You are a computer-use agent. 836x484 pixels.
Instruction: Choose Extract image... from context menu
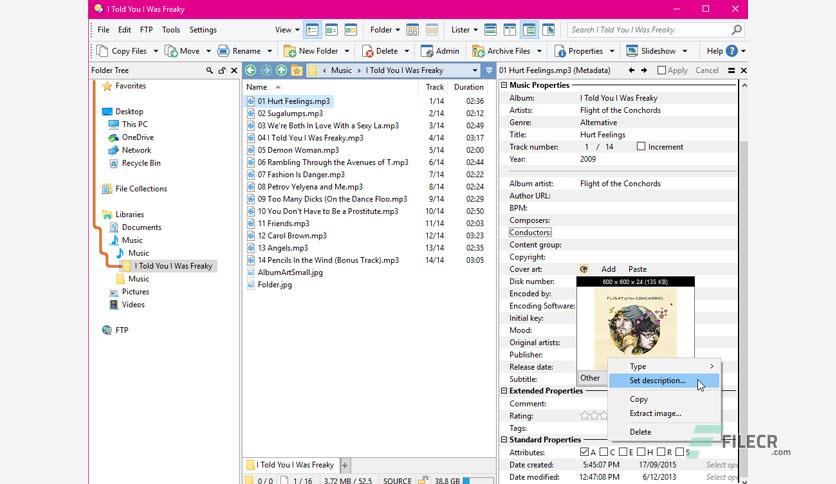coord(664,413)
